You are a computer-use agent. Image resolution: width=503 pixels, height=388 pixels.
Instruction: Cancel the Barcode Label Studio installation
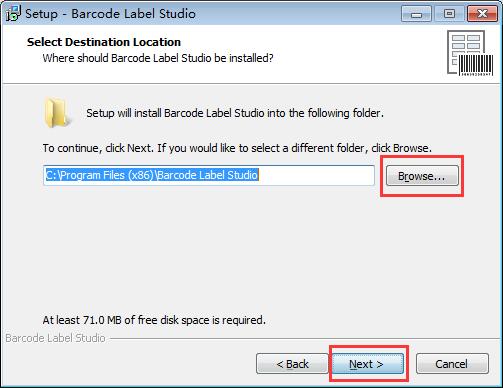[452, 364]
